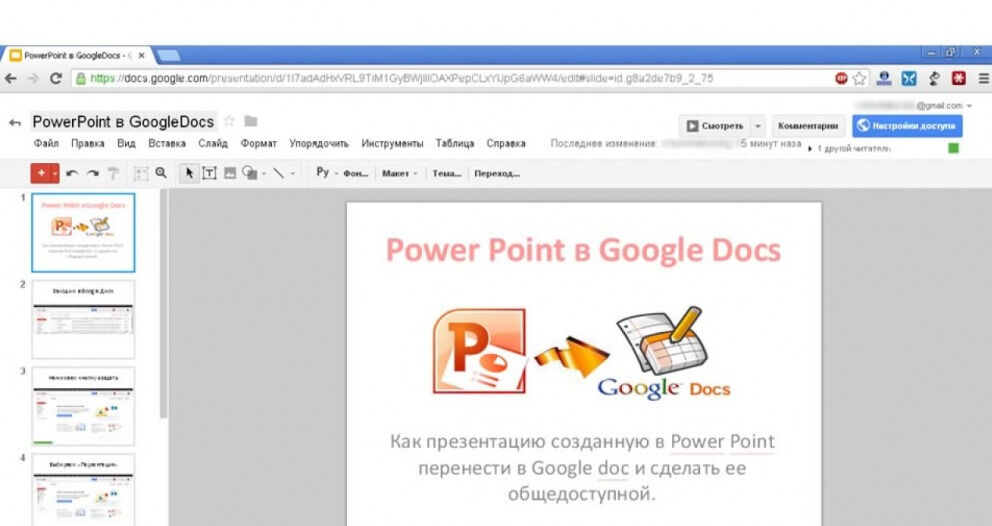Open the Формат menu

259,144
